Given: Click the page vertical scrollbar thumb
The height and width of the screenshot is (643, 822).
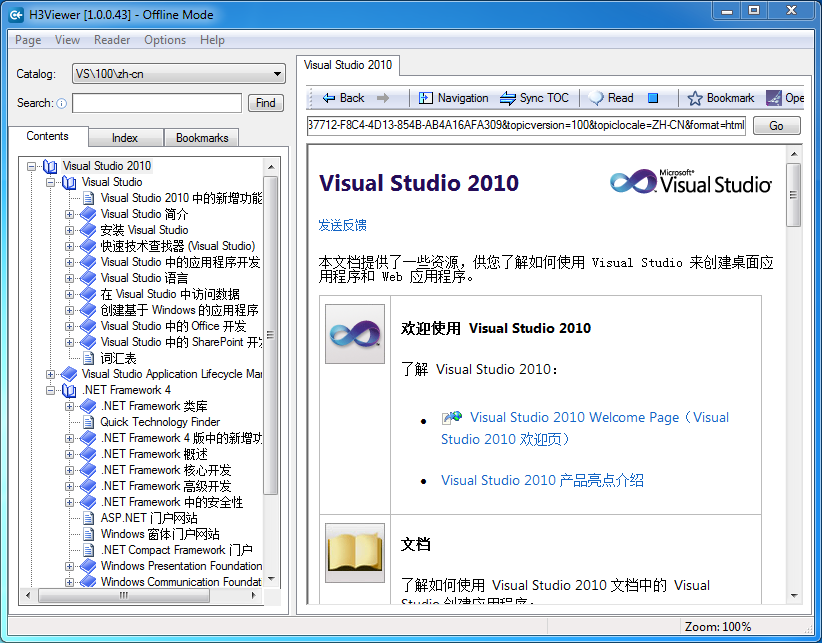Looking at the screenshot, I should [x=794, y=194].
